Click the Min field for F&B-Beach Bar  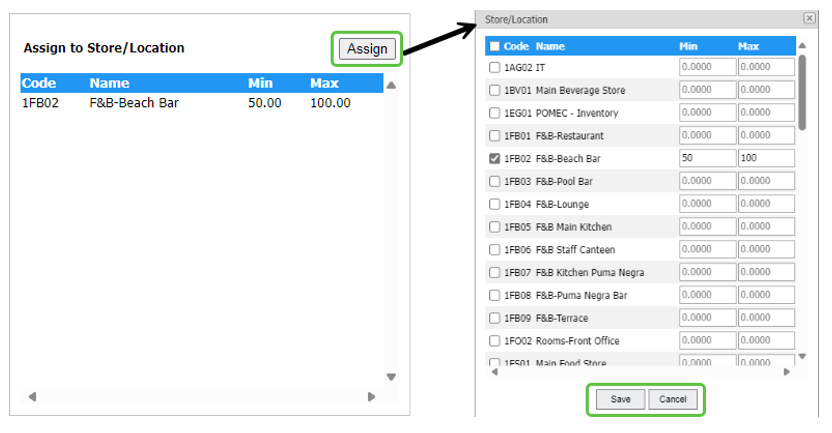click(x=706, y=159)
